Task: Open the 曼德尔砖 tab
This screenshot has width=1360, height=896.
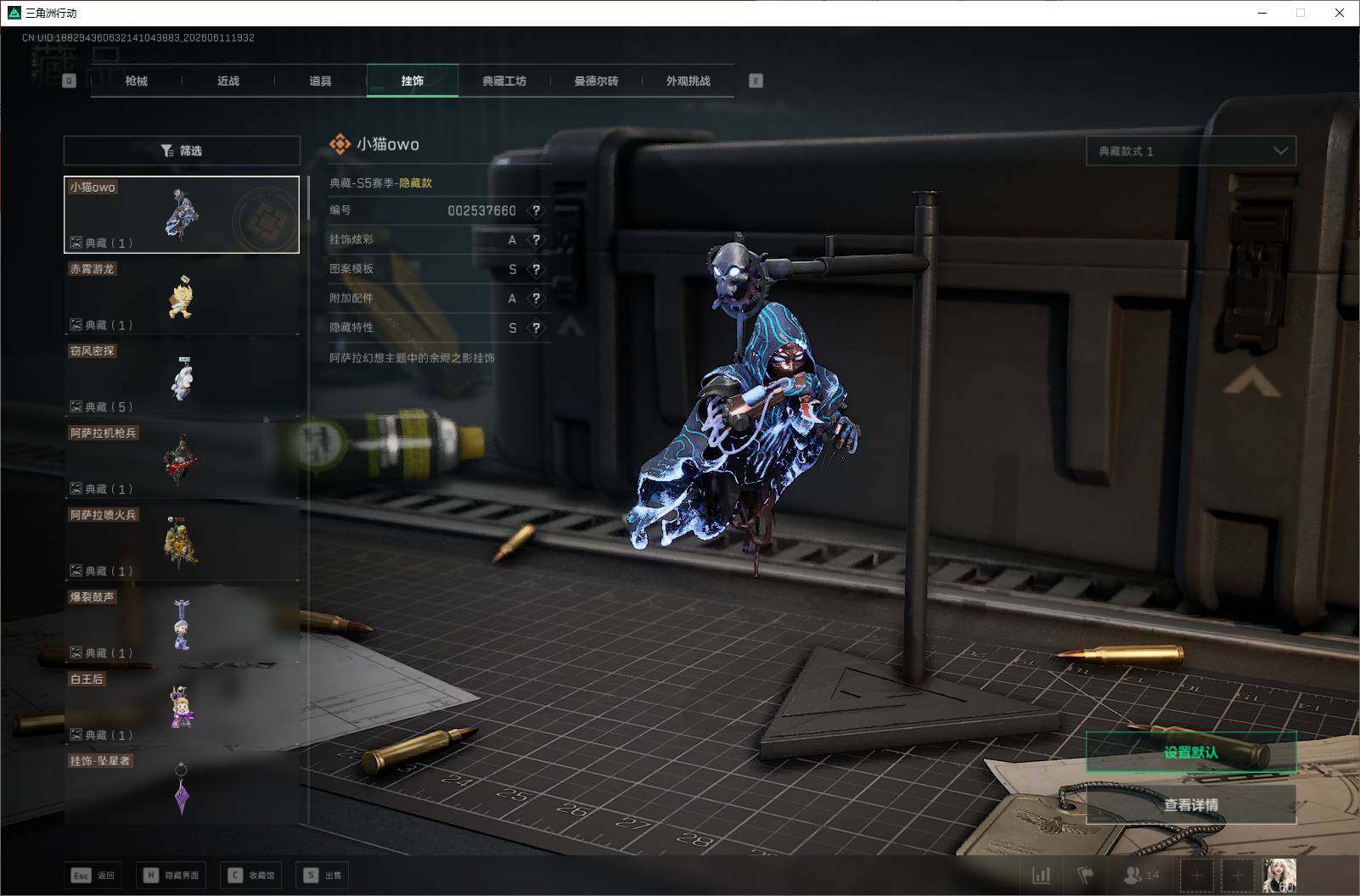Action: click(596, 81)
